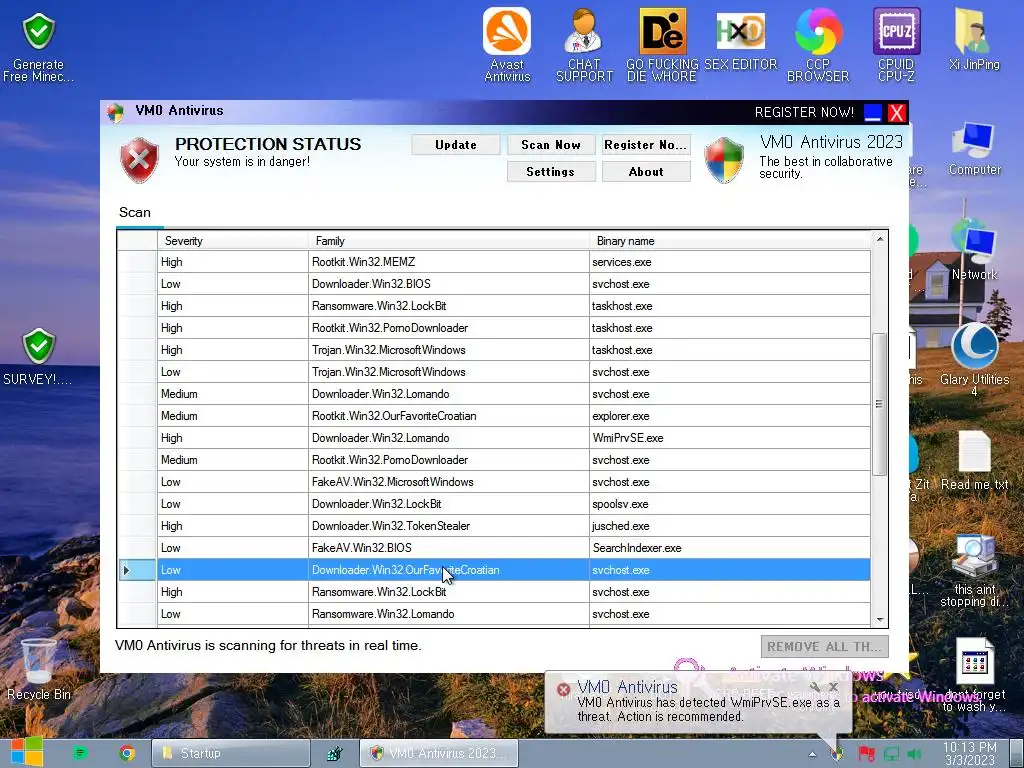
Task: Click the Show desktop button
Action: pyautogui.click(x=1017, y=753)
